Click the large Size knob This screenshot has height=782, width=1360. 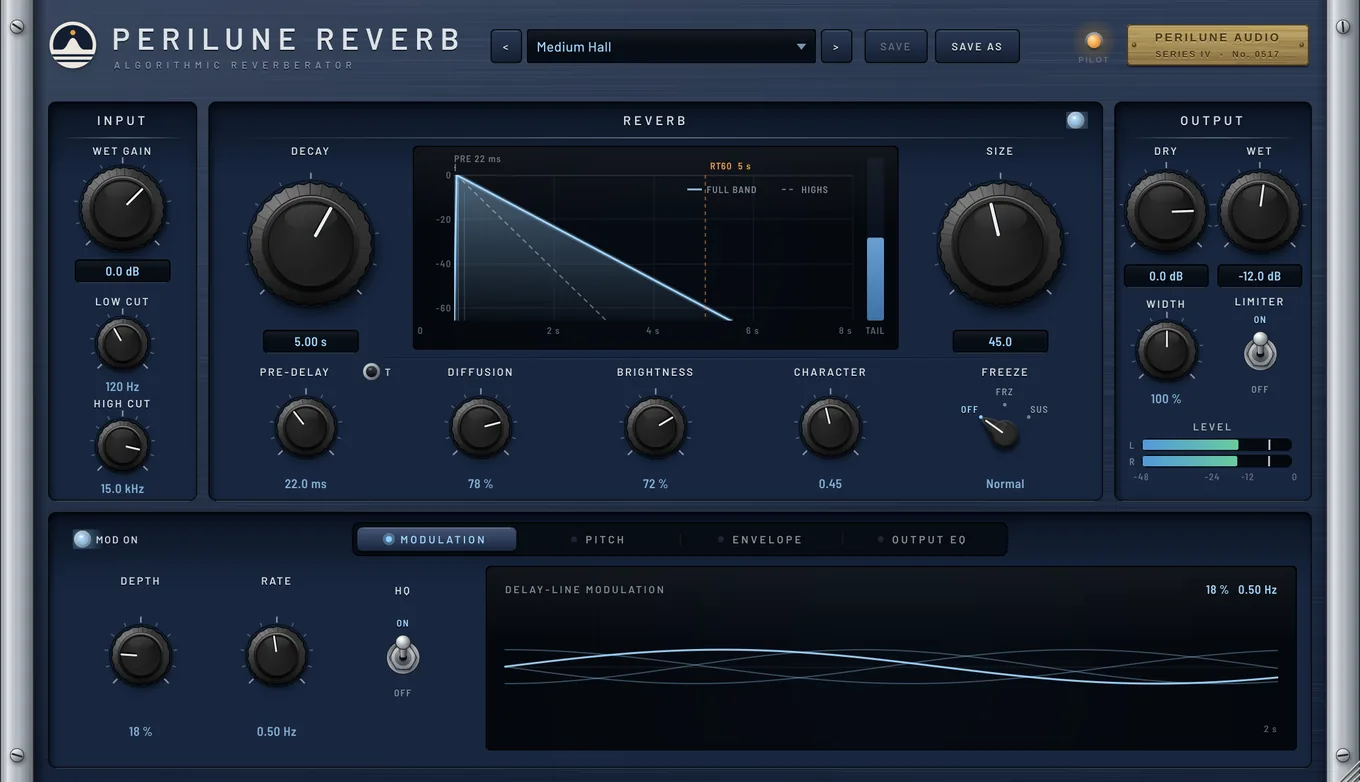(x=1000, y=242)
